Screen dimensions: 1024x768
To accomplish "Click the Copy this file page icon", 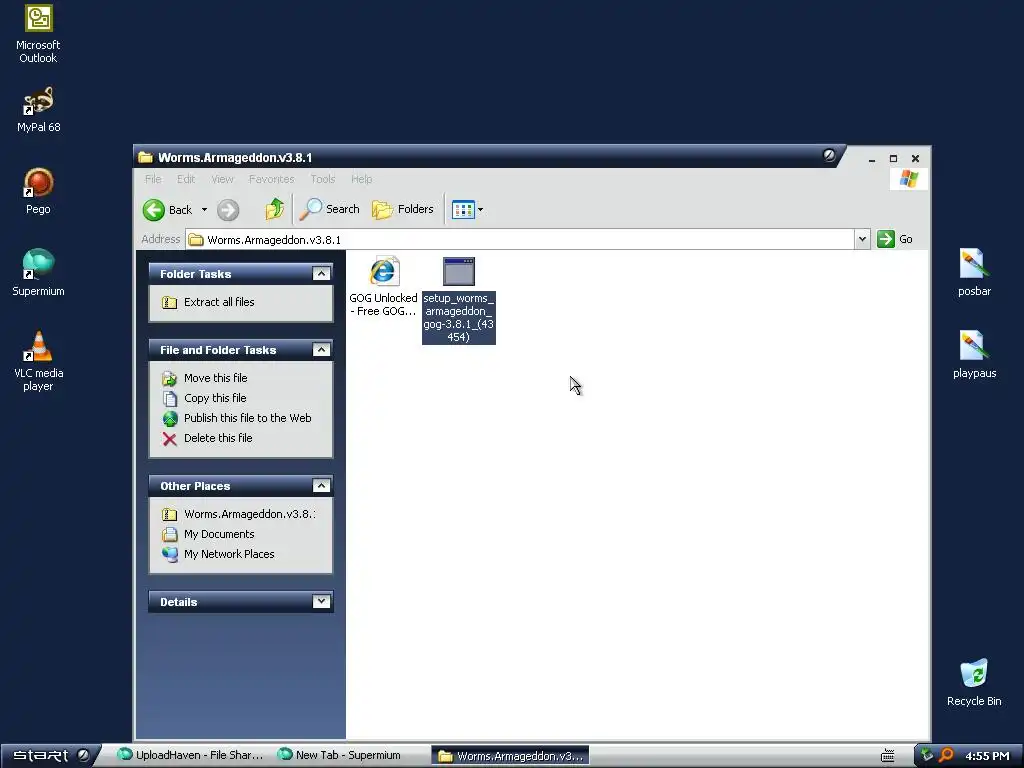I will (170, 398).
